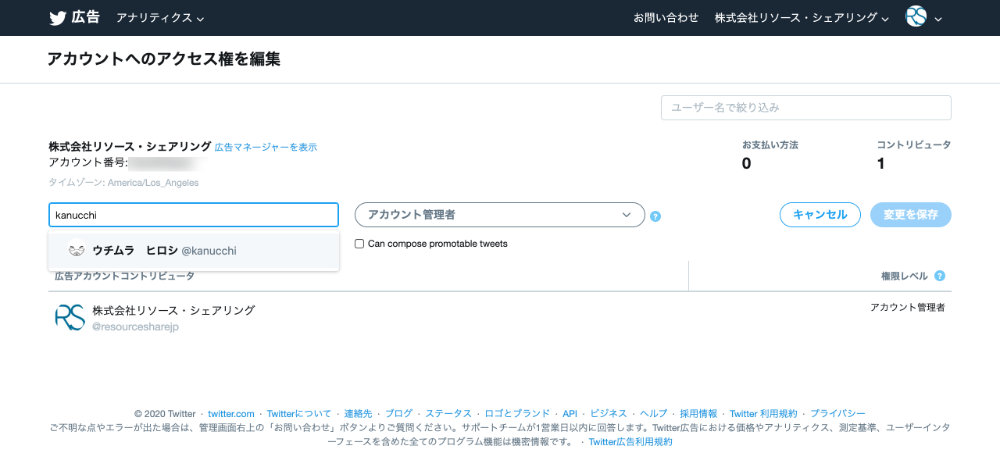Click the RS logo of 株式会社リソース・シェアリング row
The image size is (1000, 453).
(70, 317)
